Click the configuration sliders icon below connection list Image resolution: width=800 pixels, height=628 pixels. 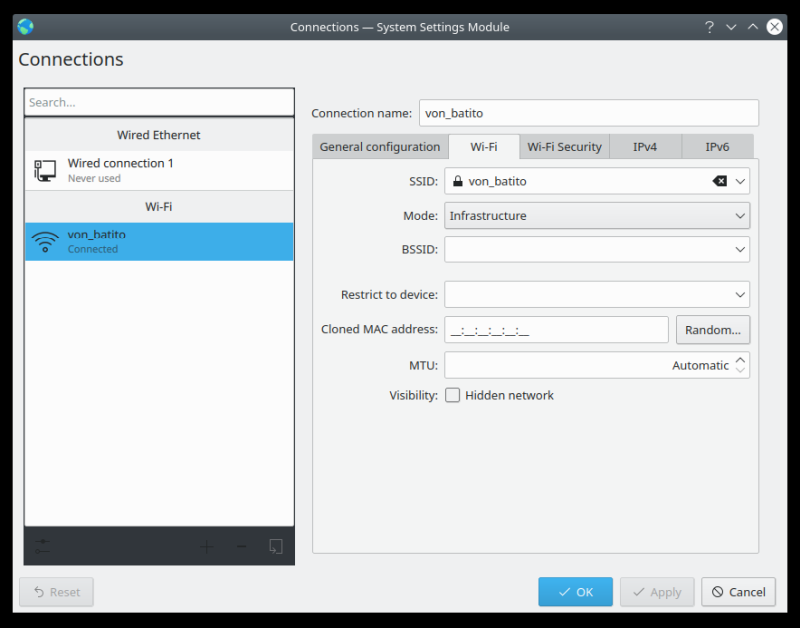pos(42,546)
